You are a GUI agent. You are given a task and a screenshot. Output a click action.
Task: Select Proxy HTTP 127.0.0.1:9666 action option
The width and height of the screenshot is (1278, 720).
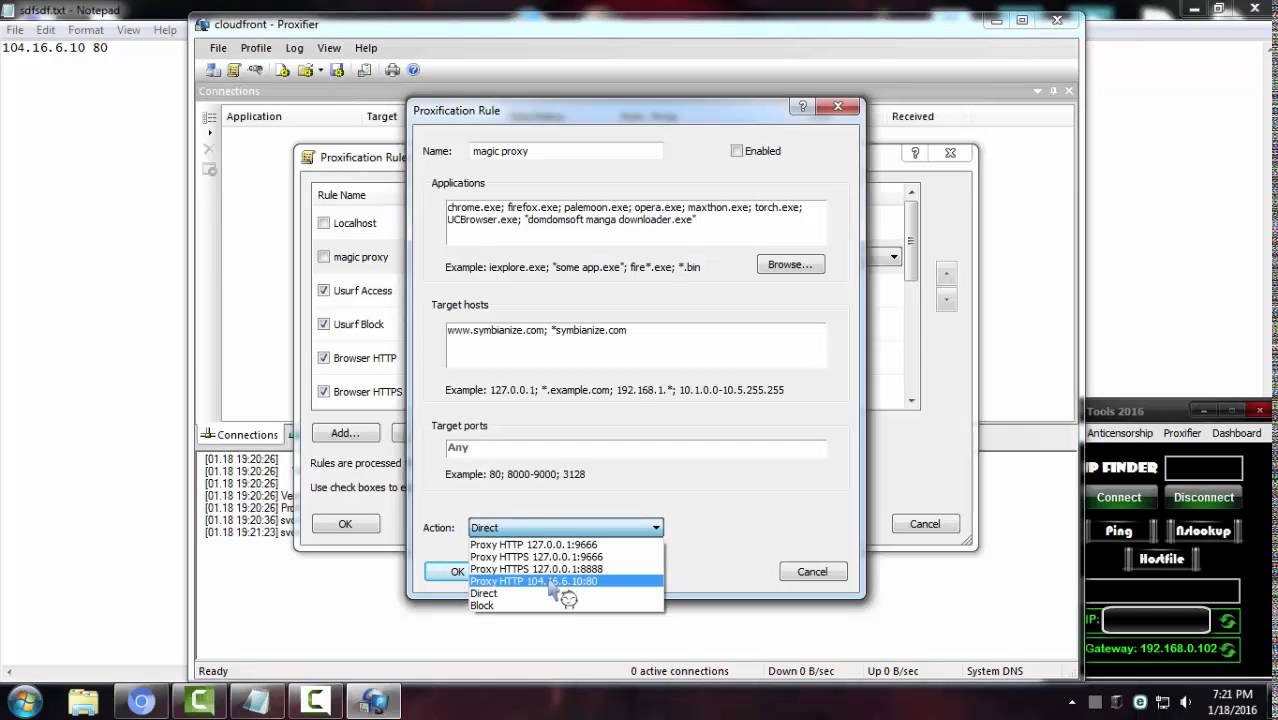click(565, 545)
